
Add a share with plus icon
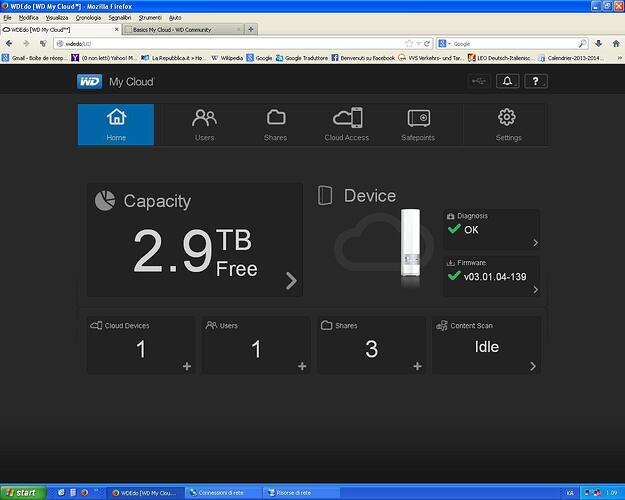pos(417,366)
